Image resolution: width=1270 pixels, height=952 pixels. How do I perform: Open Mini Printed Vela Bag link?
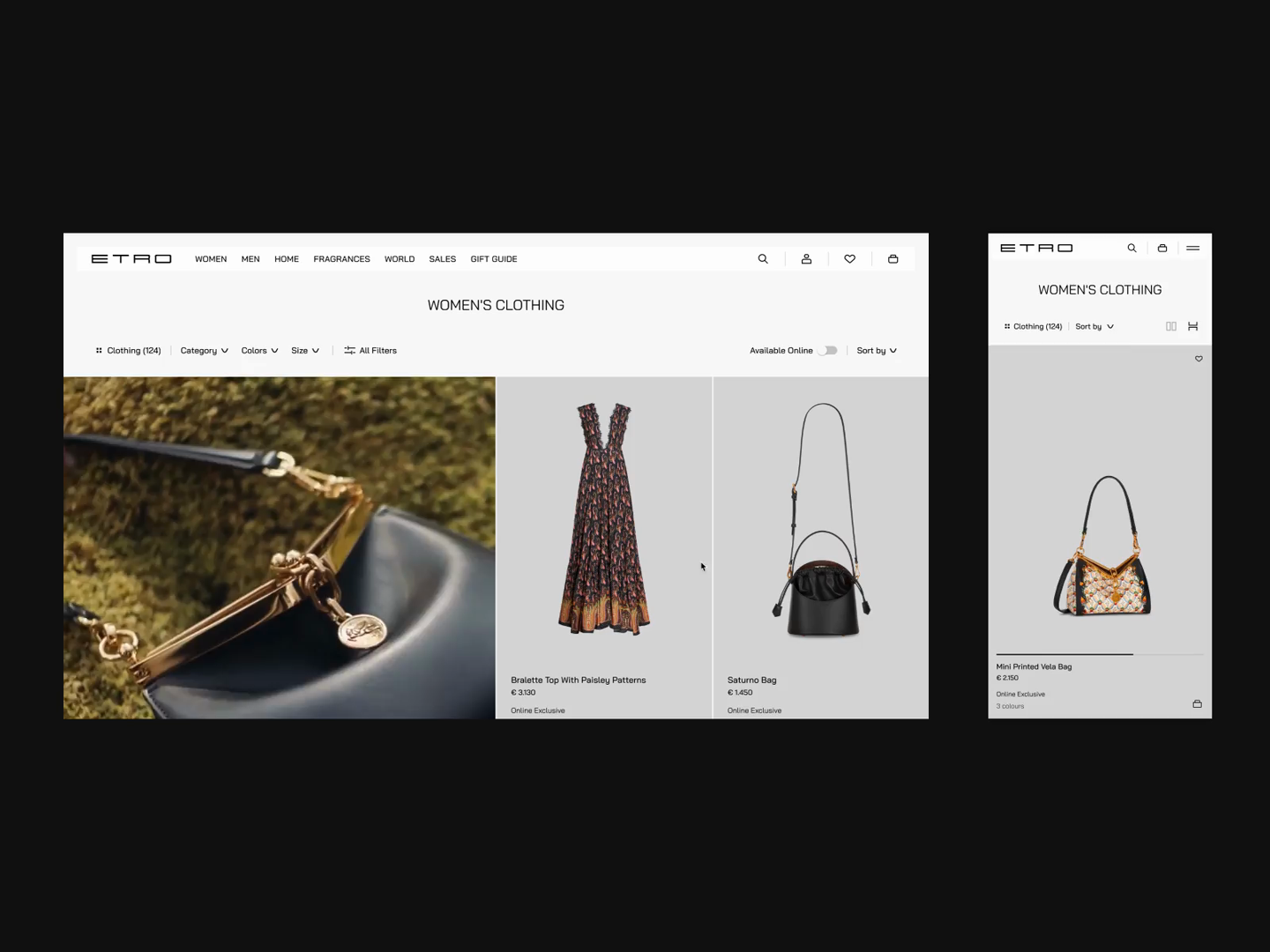coord(1034,667)
